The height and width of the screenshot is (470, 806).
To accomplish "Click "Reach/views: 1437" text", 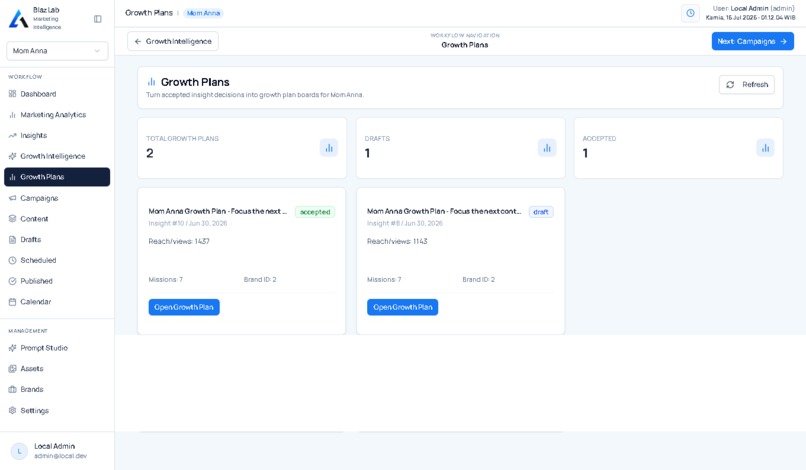I will click(x=179, y=241).
